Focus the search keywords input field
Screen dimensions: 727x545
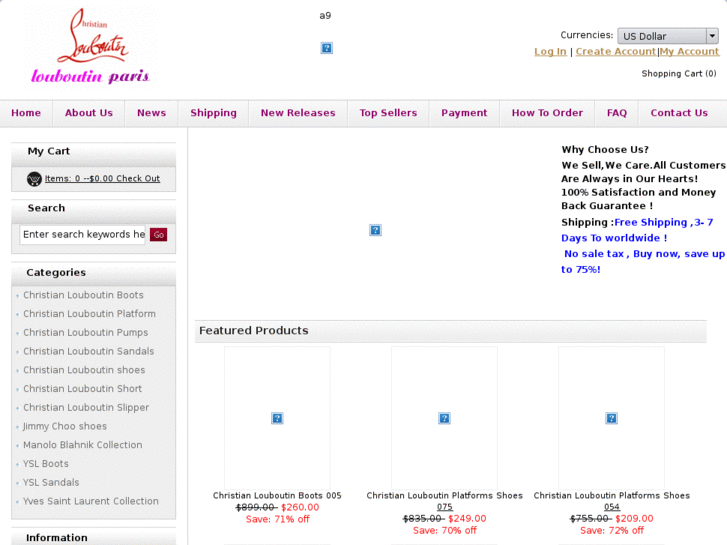coord(83,234)
